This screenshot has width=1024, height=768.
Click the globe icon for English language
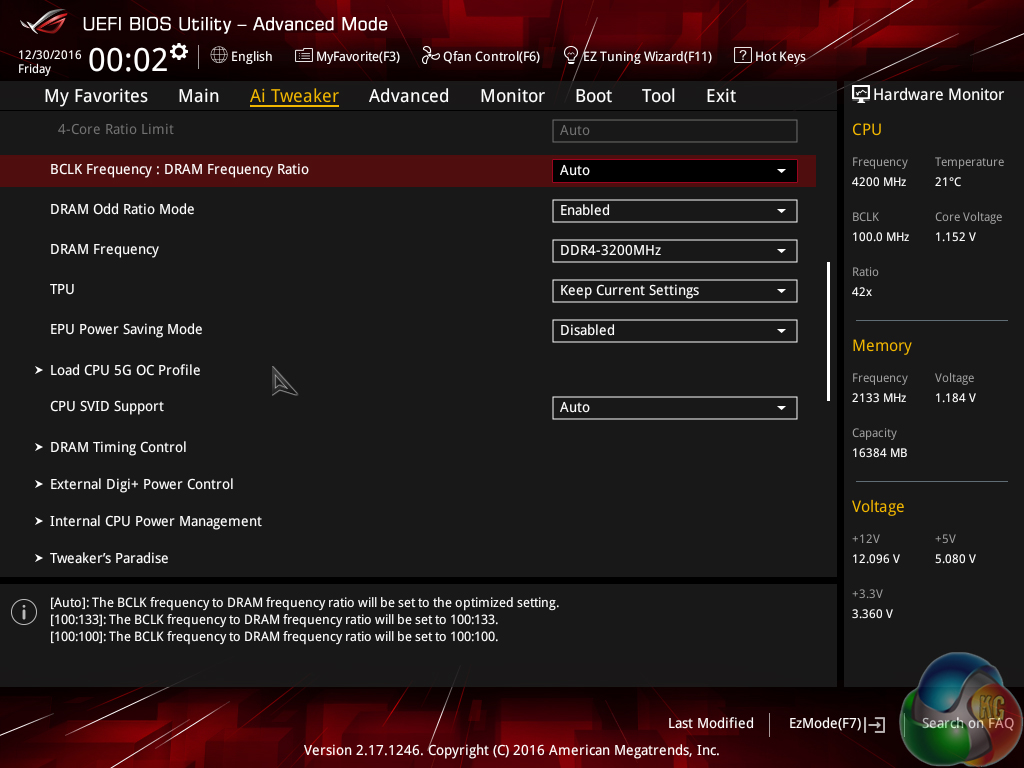point(219,56)
